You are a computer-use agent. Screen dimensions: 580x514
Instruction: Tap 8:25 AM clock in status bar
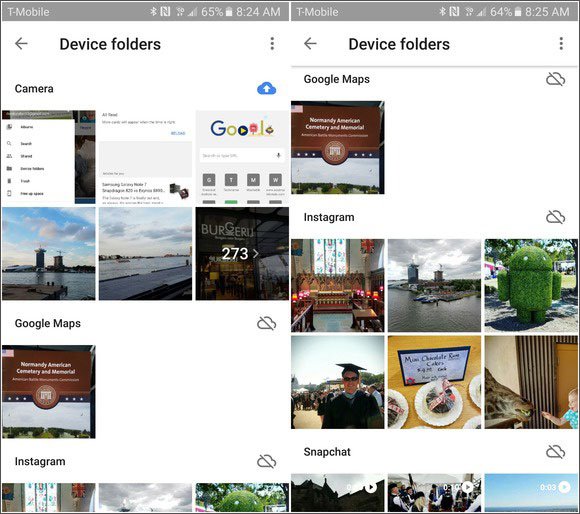547,12
